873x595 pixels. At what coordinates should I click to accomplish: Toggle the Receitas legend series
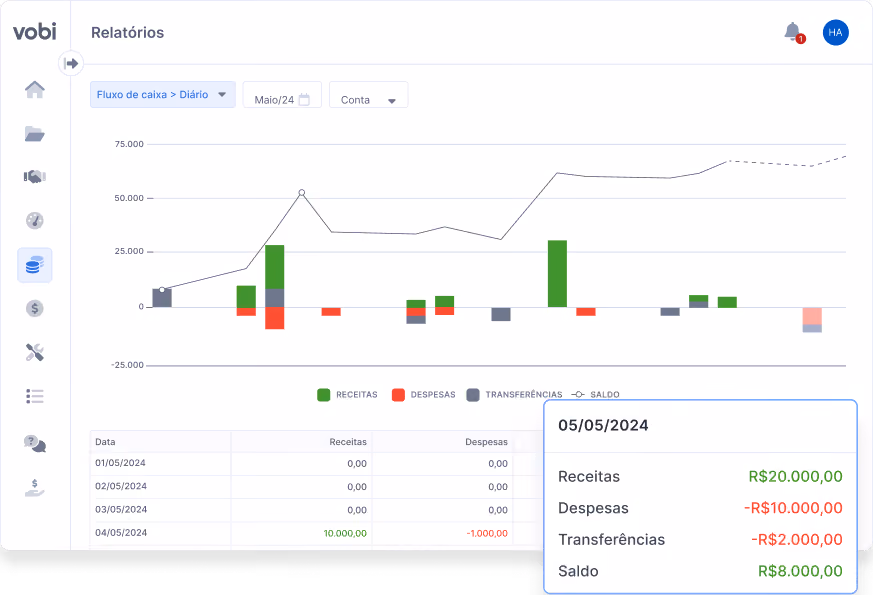tap(347, 395)
